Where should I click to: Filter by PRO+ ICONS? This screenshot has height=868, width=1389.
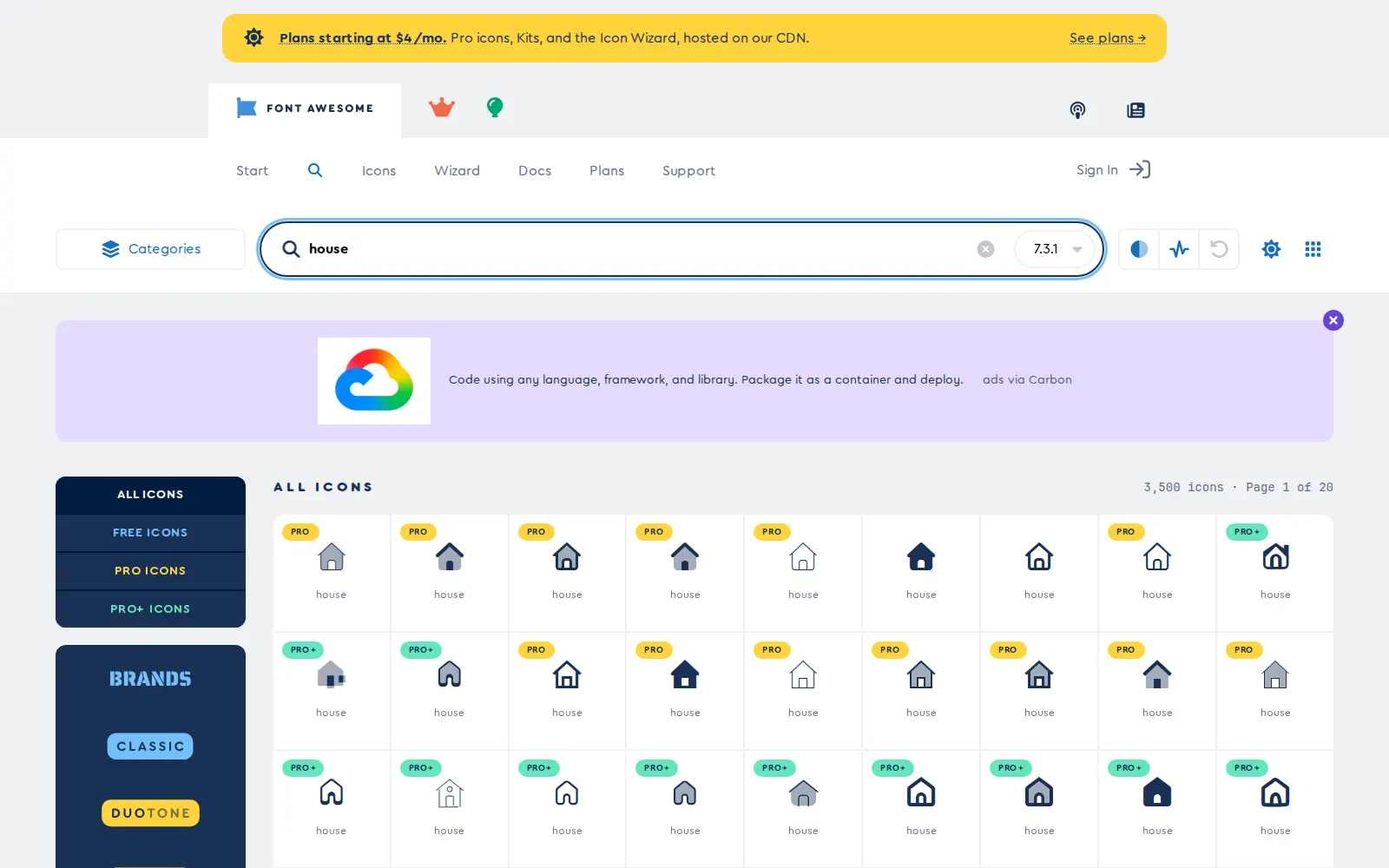pyautogui.click(x=150, y=609)
